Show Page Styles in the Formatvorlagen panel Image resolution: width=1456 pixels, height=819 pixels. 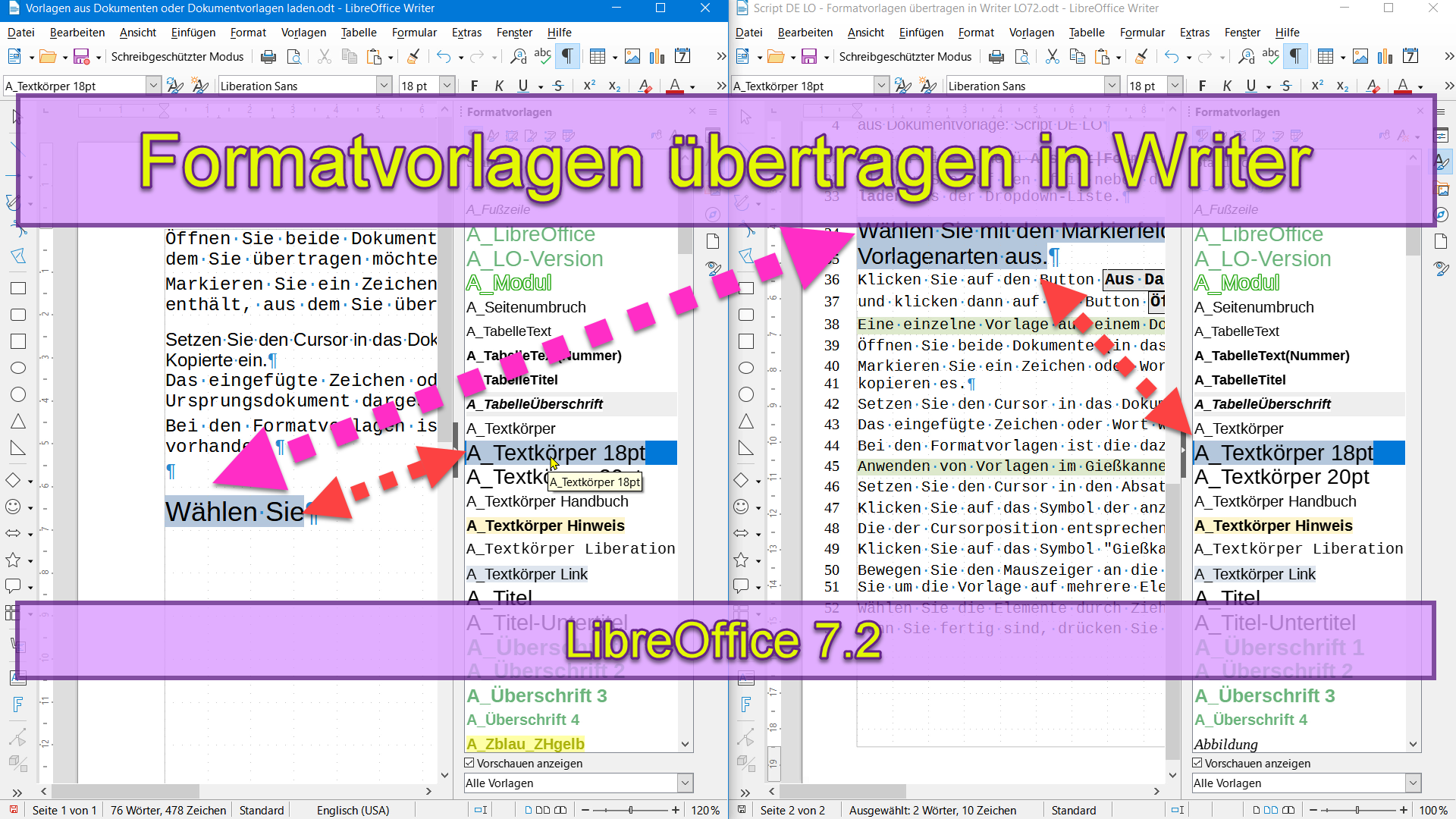[x=530, y=136]
